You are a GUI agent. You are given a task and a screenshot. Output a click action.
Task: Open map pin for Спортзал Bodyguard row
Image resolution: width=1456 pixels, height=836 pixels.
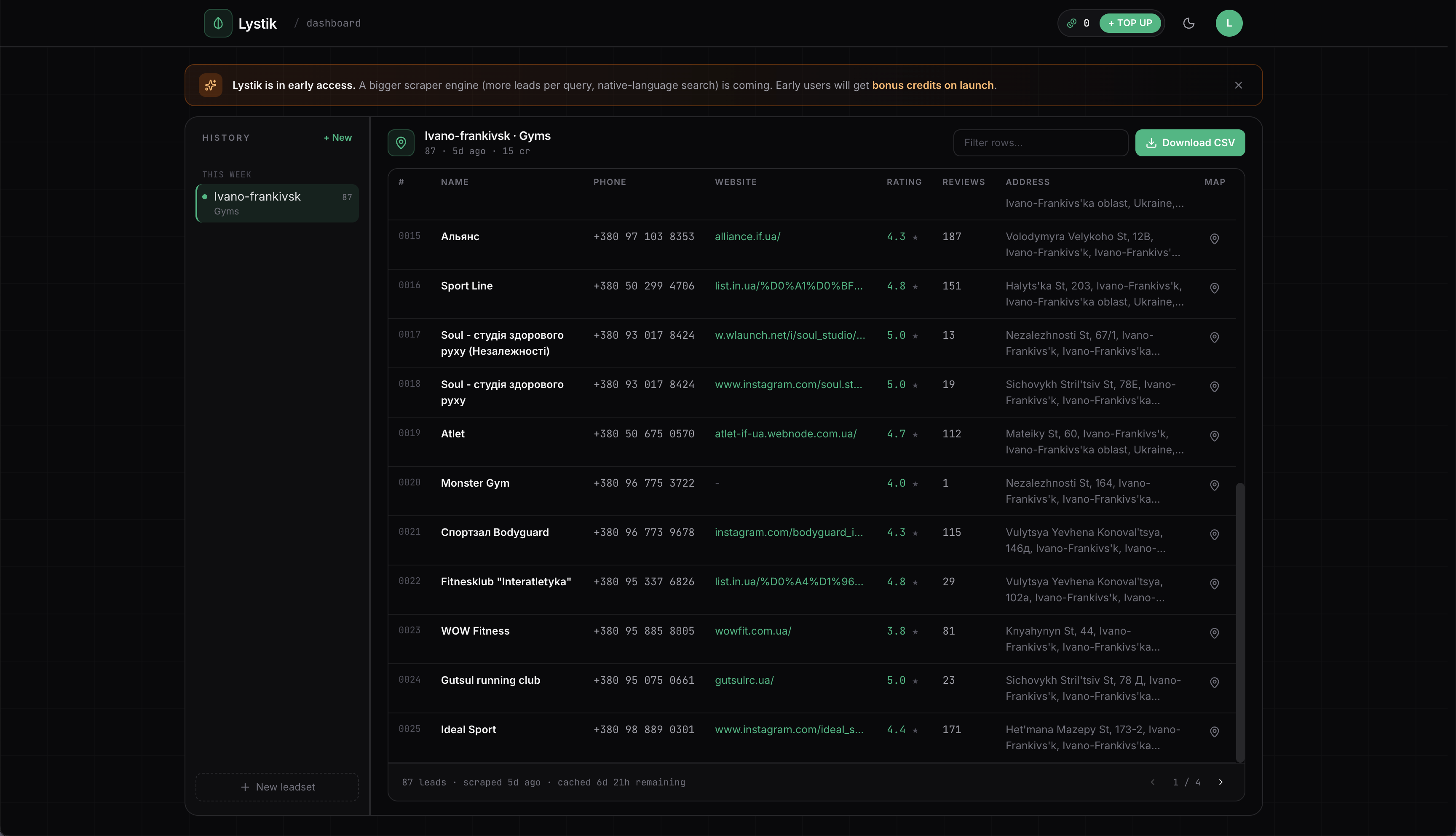(x=1214, y=535)
